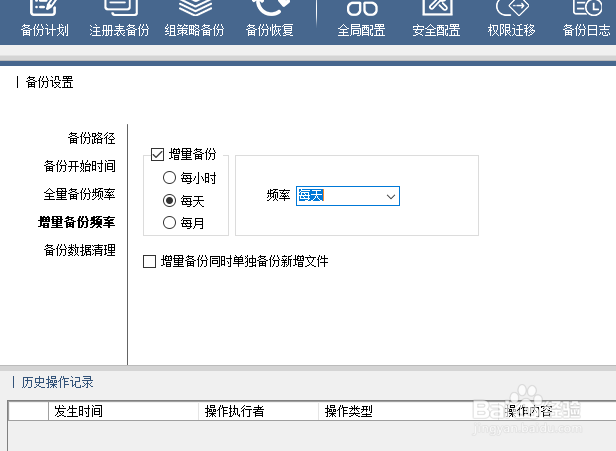Switch to 备份开始时间 settings tab
Viewport: 616px width, 451px height.
click(80, 166)
